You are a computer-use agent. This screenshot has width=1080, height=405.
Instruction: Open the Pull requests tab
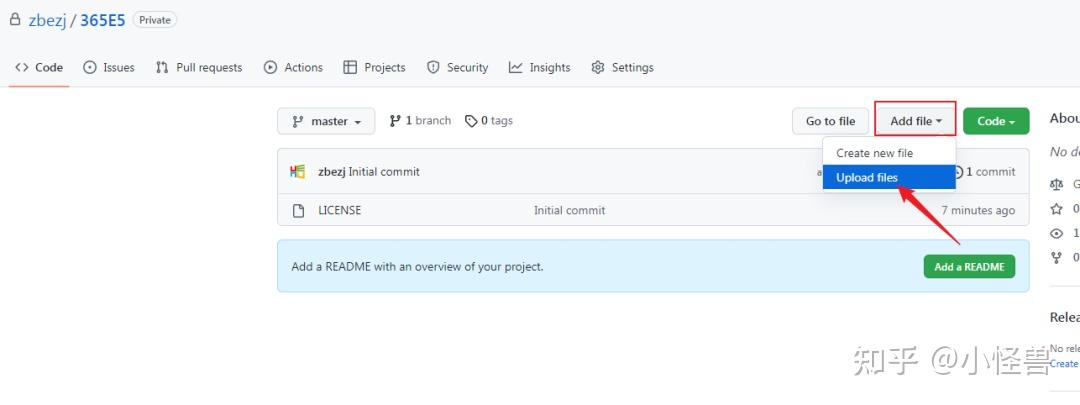199,68
